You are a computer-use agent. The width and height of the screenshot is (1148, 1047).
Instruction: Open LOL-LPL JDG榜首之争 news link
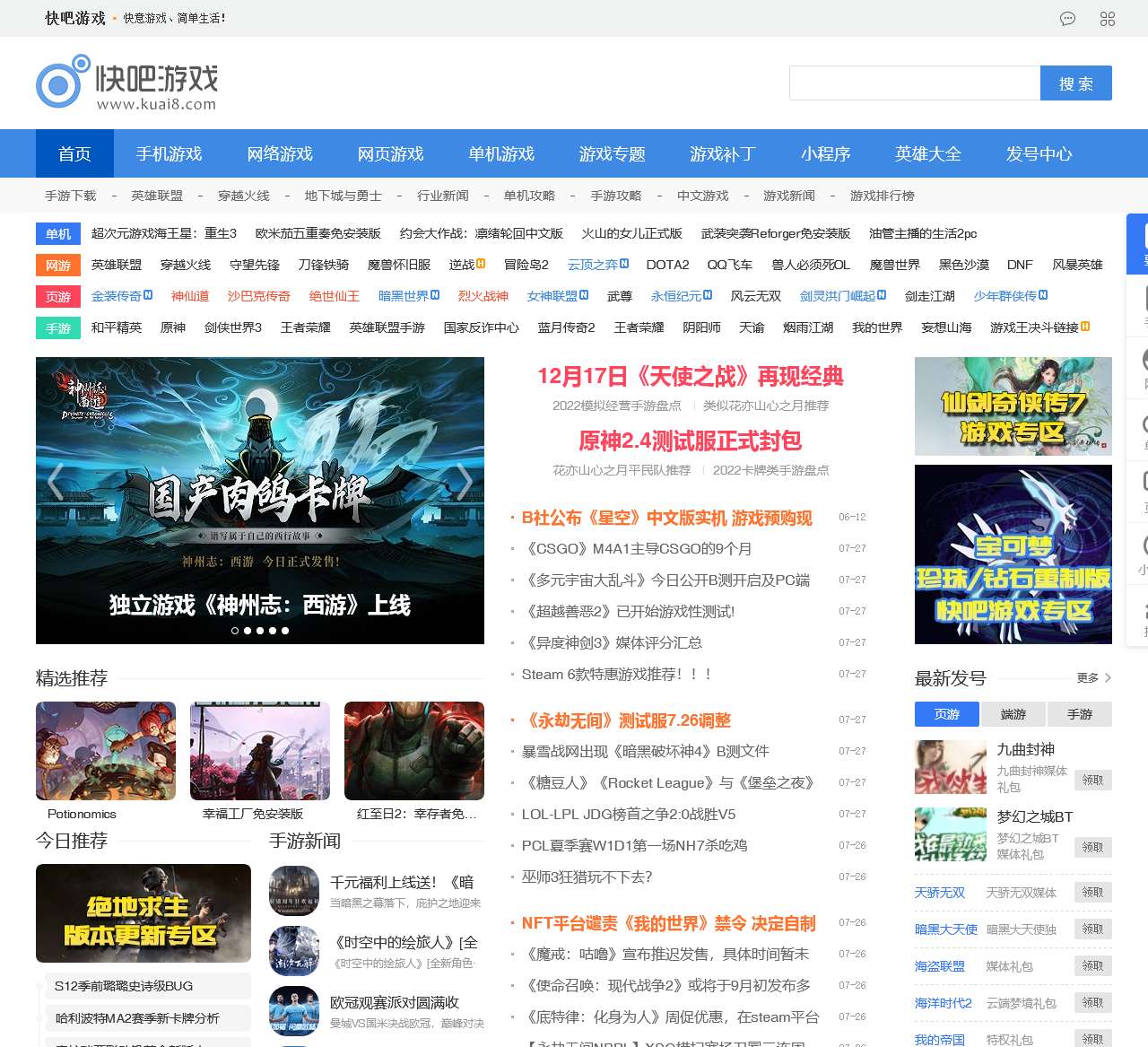629,815
